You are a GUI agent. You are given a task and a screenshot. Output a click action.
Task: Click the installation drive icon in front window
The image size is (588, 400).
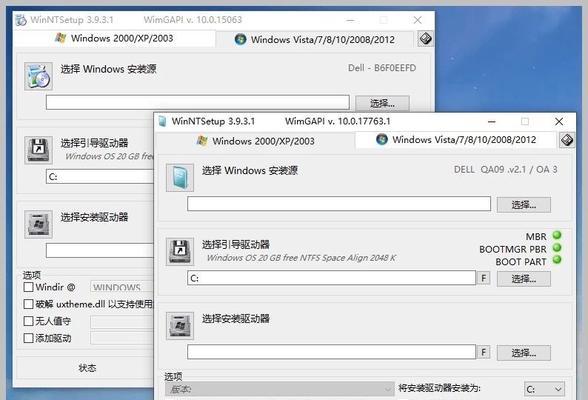pyautogui.click(x=180, y=326)
